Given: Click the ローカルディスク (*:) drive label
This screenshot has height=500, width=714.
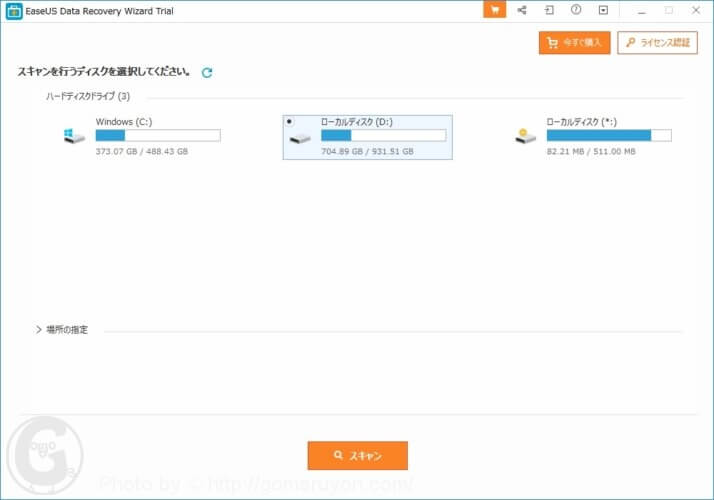Looking at the screenshot, I should (581, 122).
